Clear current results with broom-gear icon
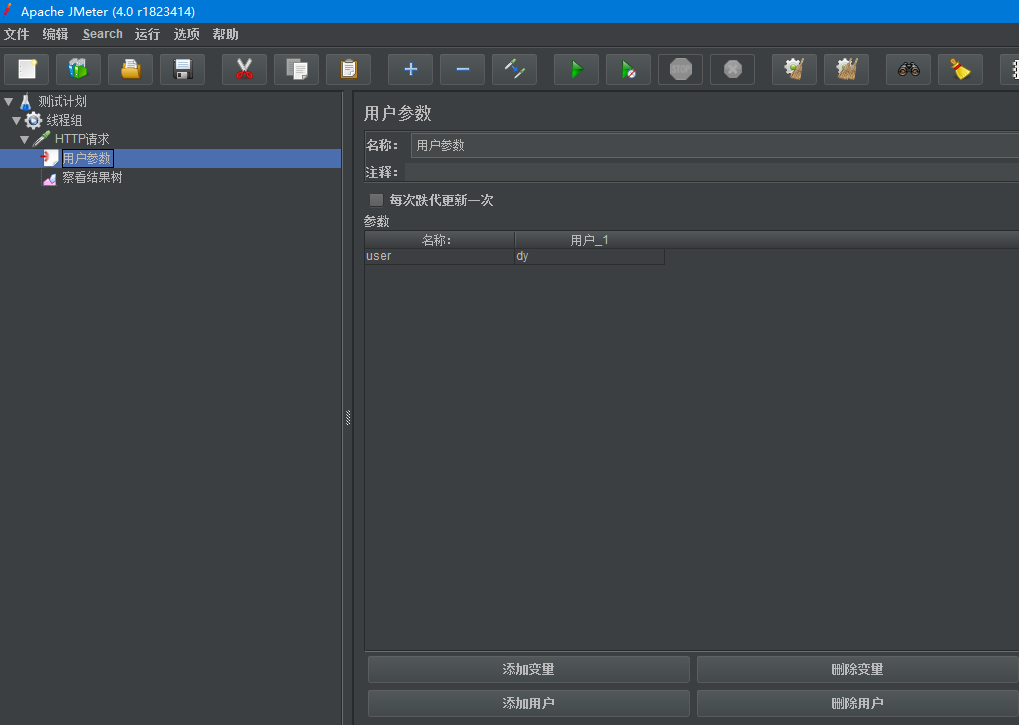The width and height of the screenshot is (1019, 725). [794, 69]
